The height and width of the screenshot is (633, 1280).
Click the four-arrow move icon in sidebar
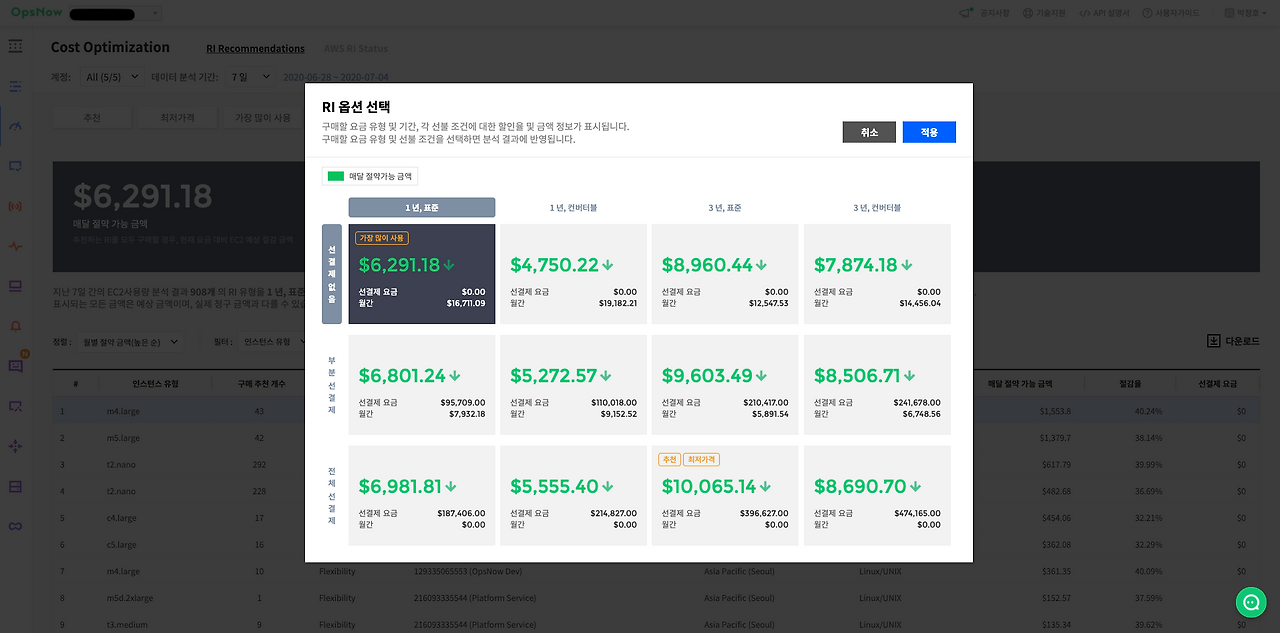coord(15,446)
